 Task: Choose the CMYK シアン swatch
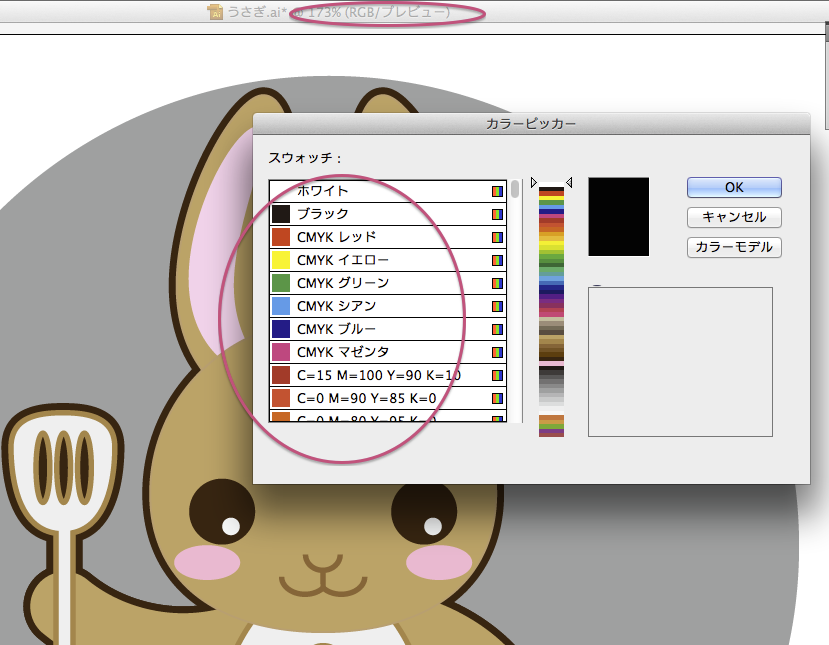click(380, 306)
